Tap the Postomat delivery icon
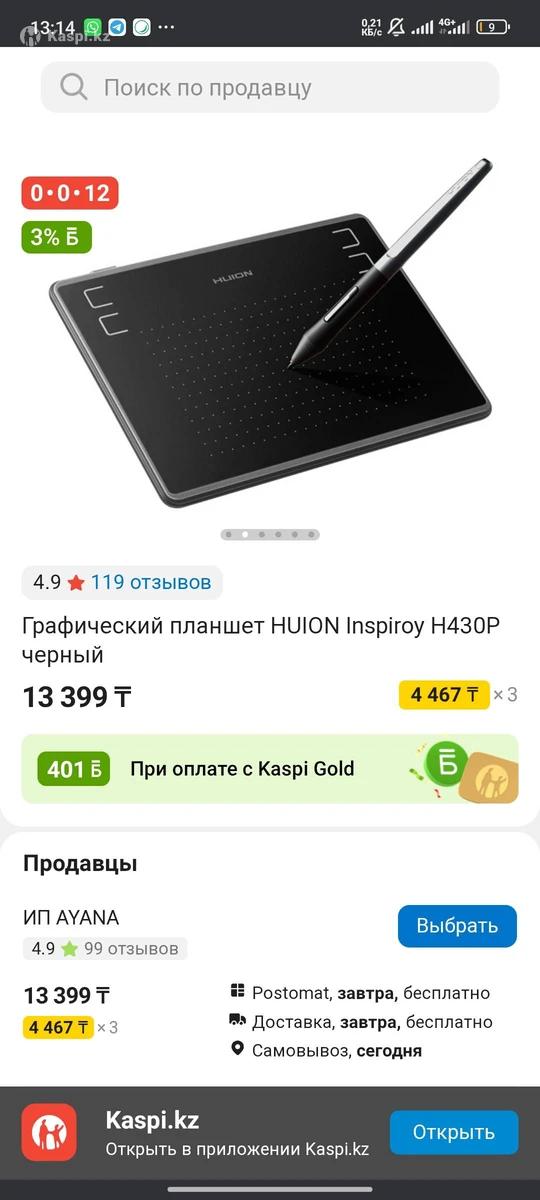 pos(237,992)
